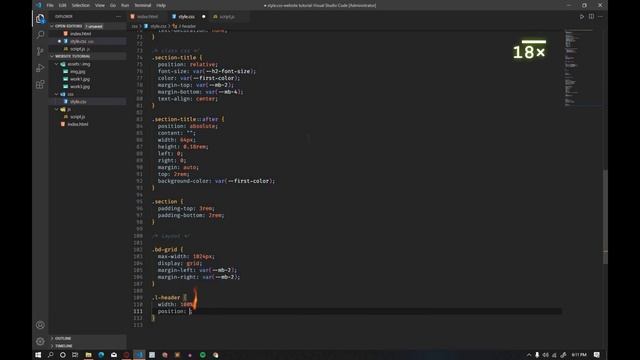Open the Accounts menu in the activity bar
640x360 pixels.
click(x=40, y=325)
